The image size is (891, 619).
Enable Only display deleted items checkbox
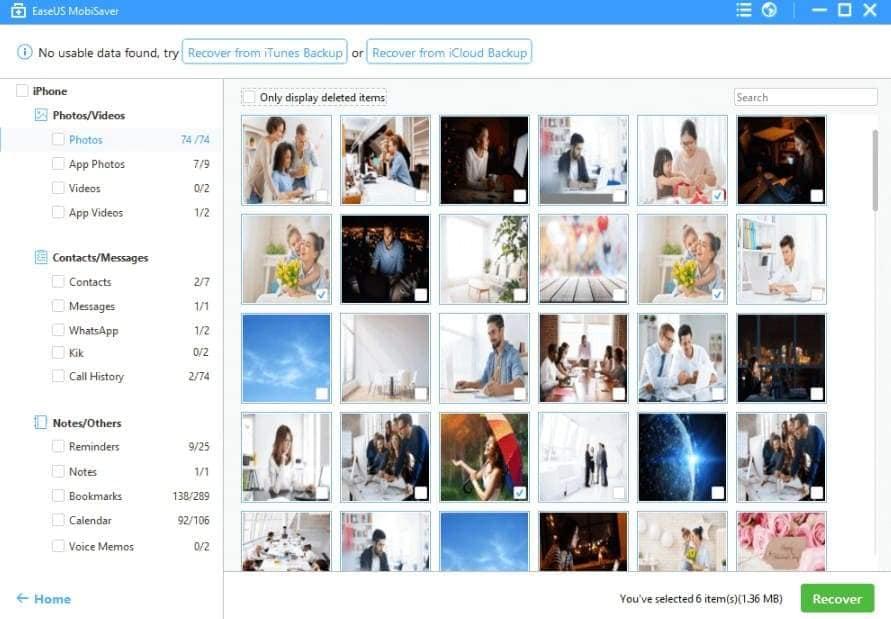coord(249,97)
